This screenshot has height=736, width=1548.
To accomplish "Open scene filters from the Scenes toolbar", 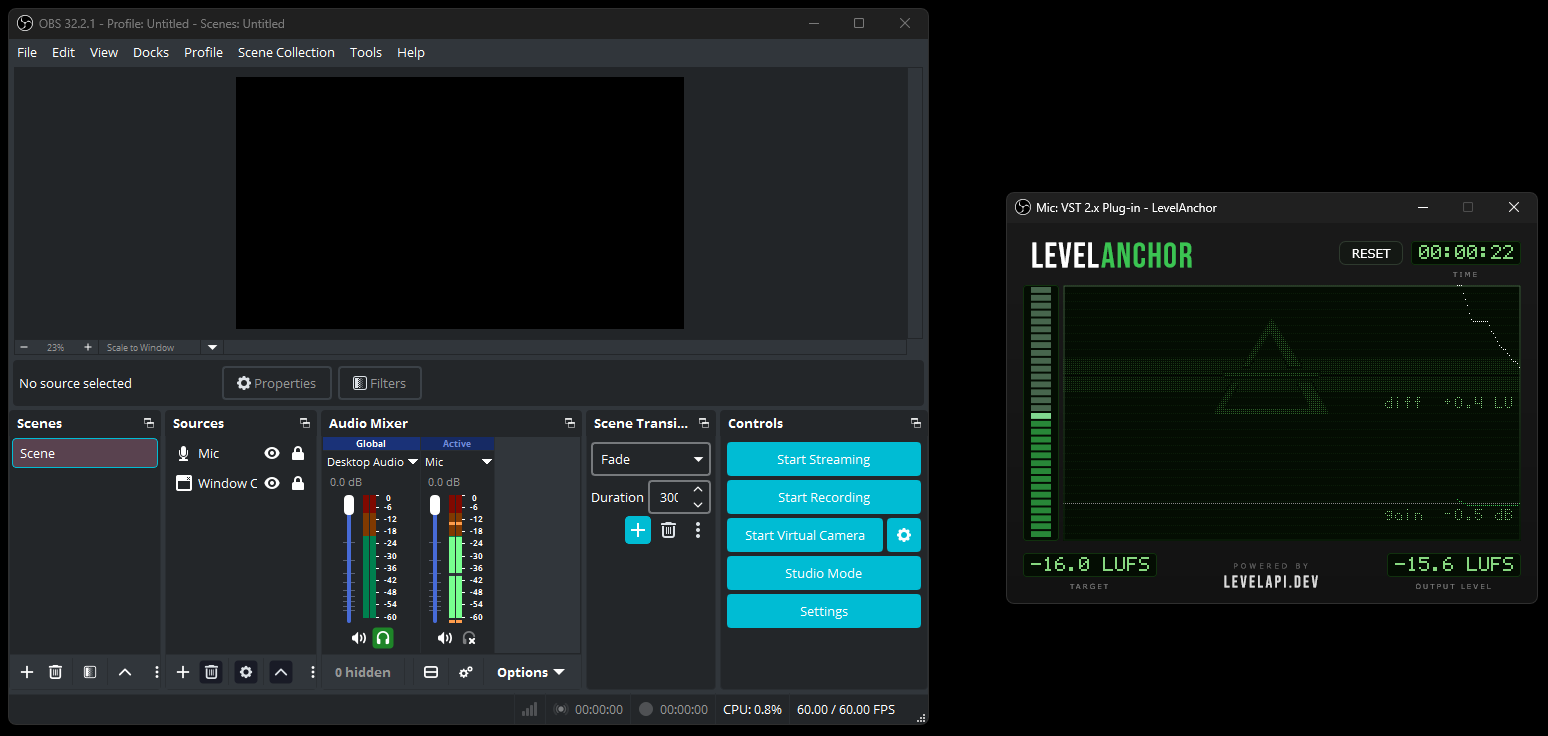I will click(90, 672).
